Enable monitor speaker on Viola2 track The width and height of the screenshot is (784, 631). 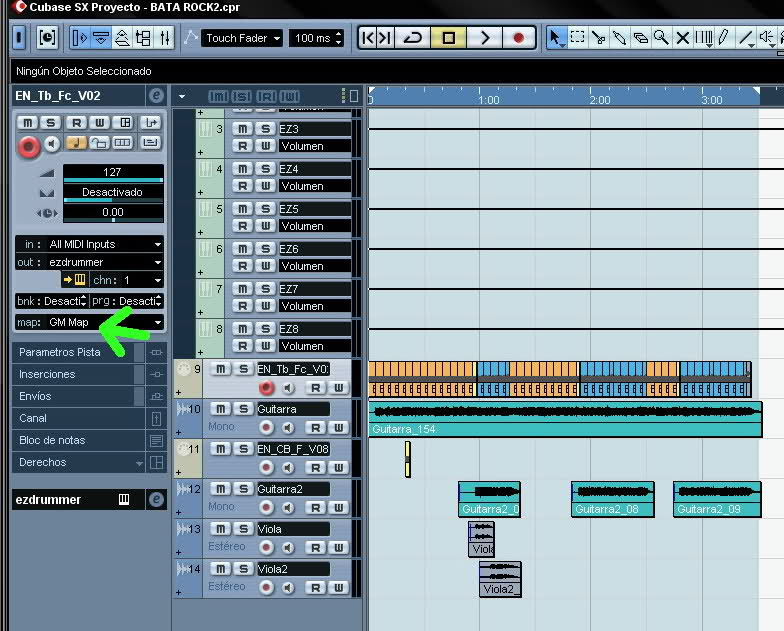tap(288, 588)
